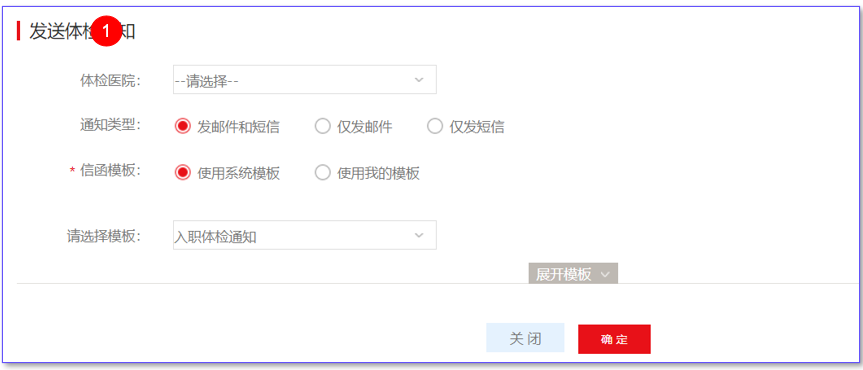Confirm with the red 确定 button

614,339
